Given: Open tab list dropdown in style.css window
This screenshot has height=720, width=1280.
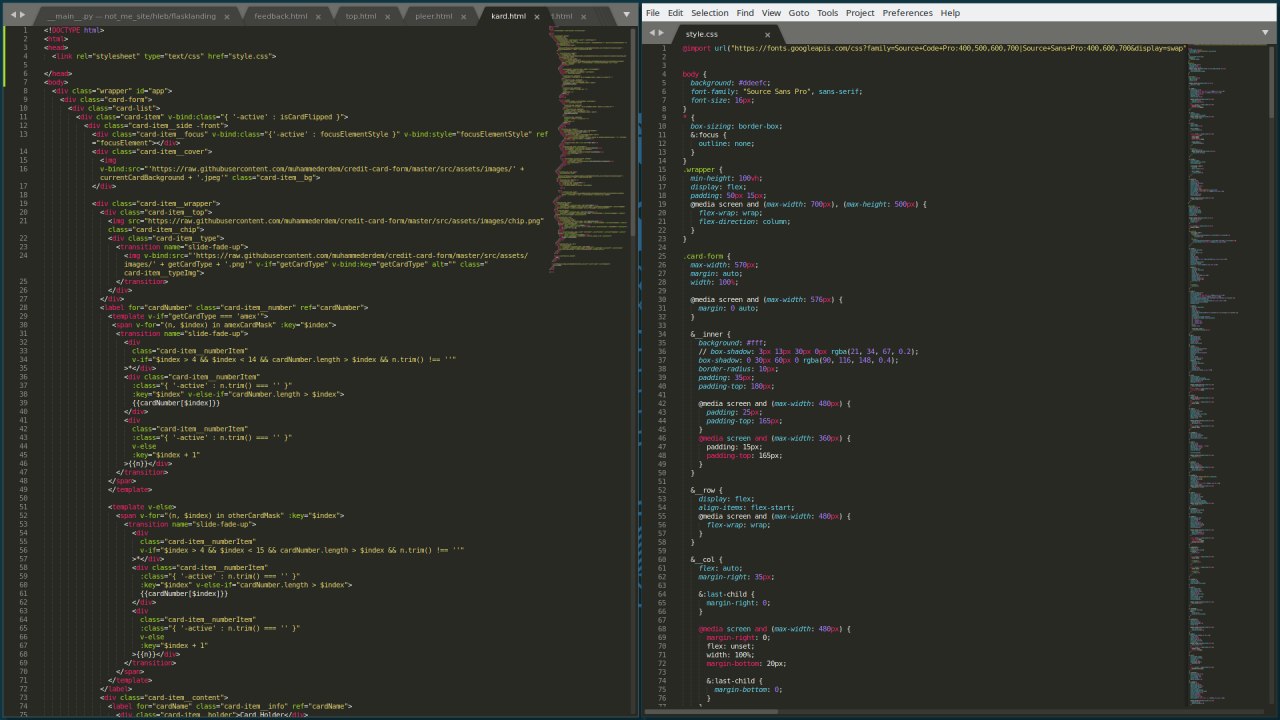Looking at the screenshot, I should [1266, 33].
